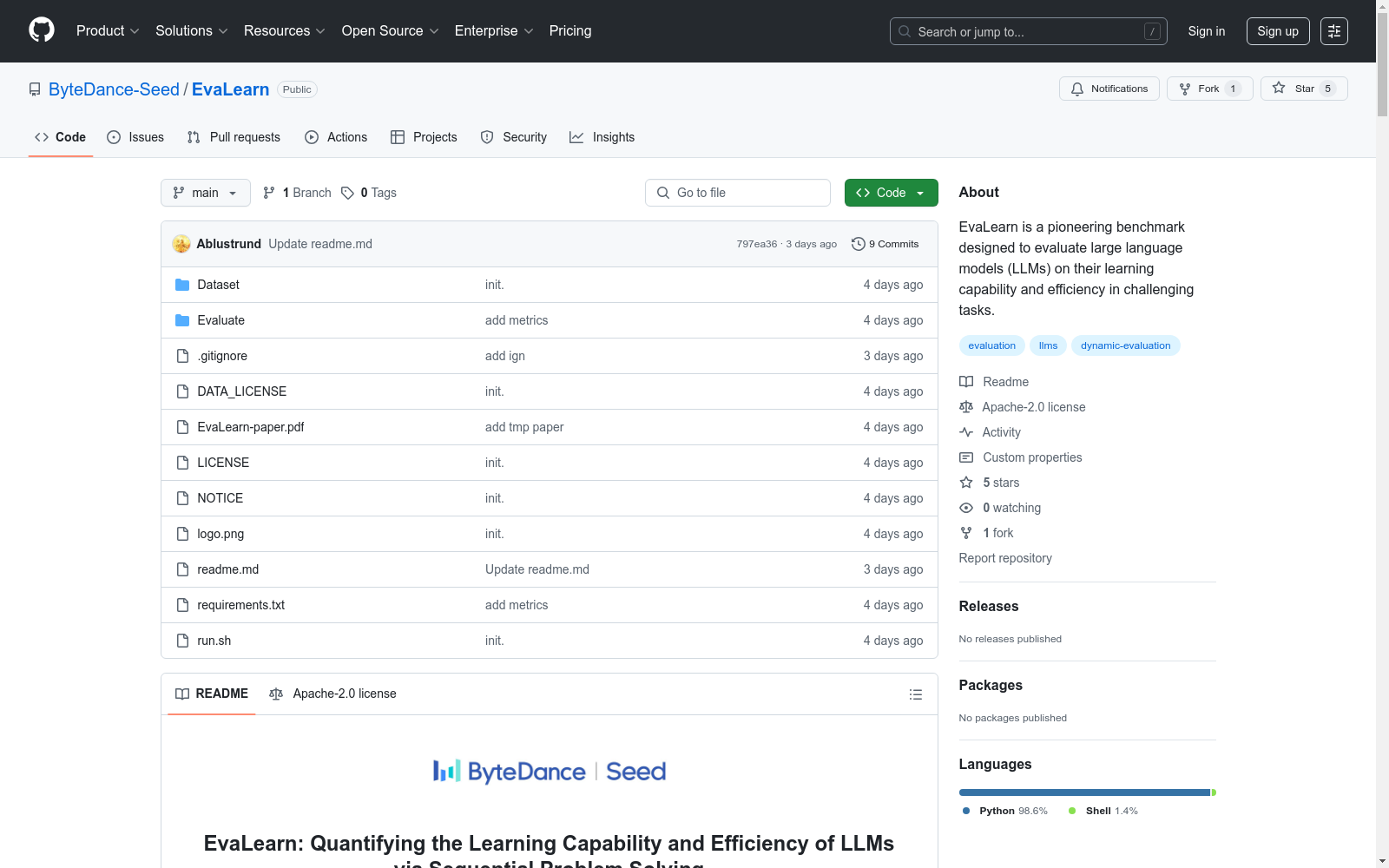The height and width of the screenshot is (868, 1389).
Task: Click the Custom properties note icon
Action: click(966, 457)
